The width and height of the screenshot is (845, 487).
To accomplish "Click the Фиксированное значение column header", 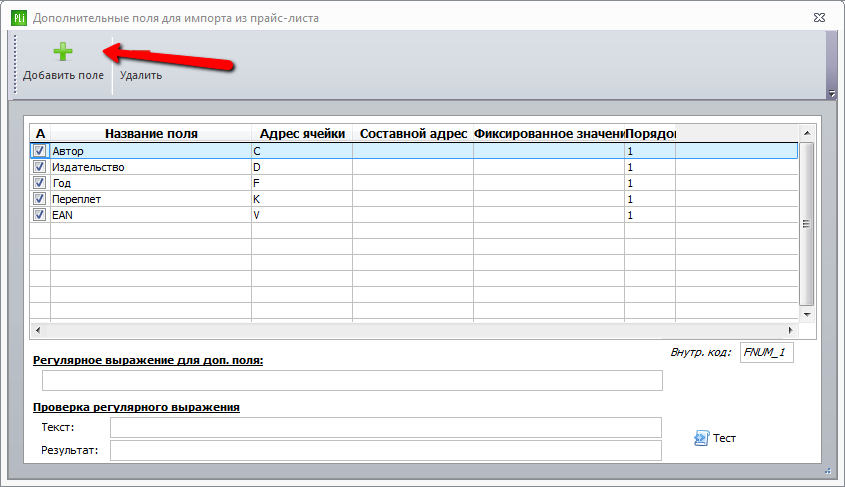I will coord(549,134).
